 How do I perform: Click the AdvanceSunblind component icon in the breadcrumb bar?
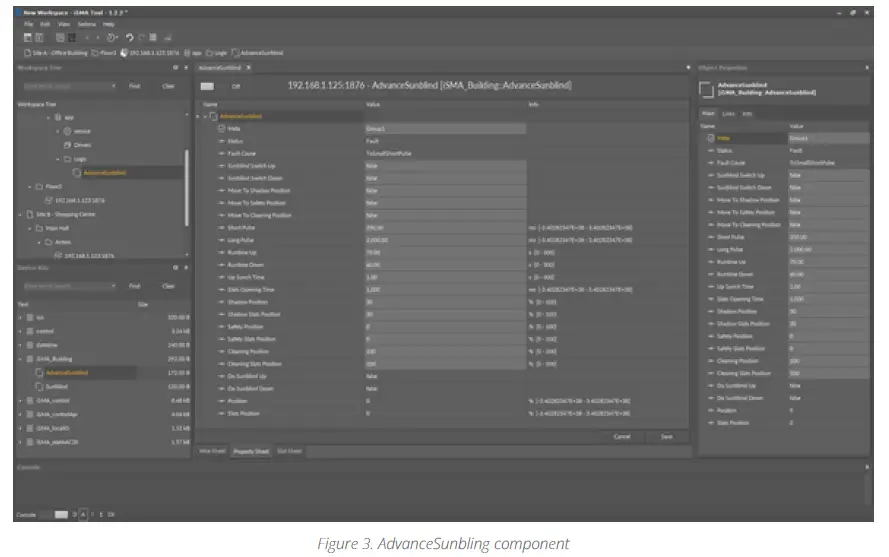pos(235,53)
